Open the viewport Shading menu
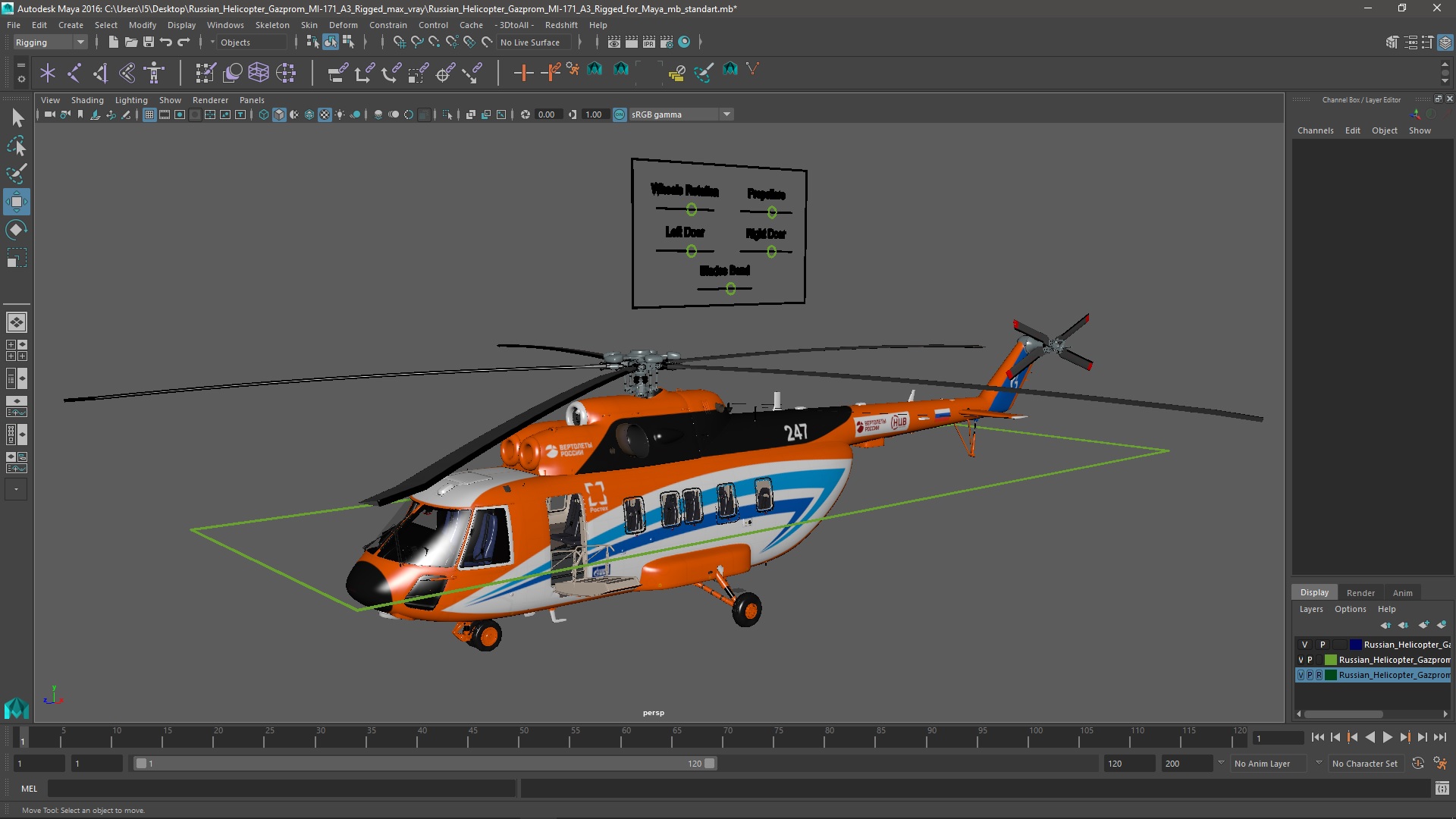 87,100
